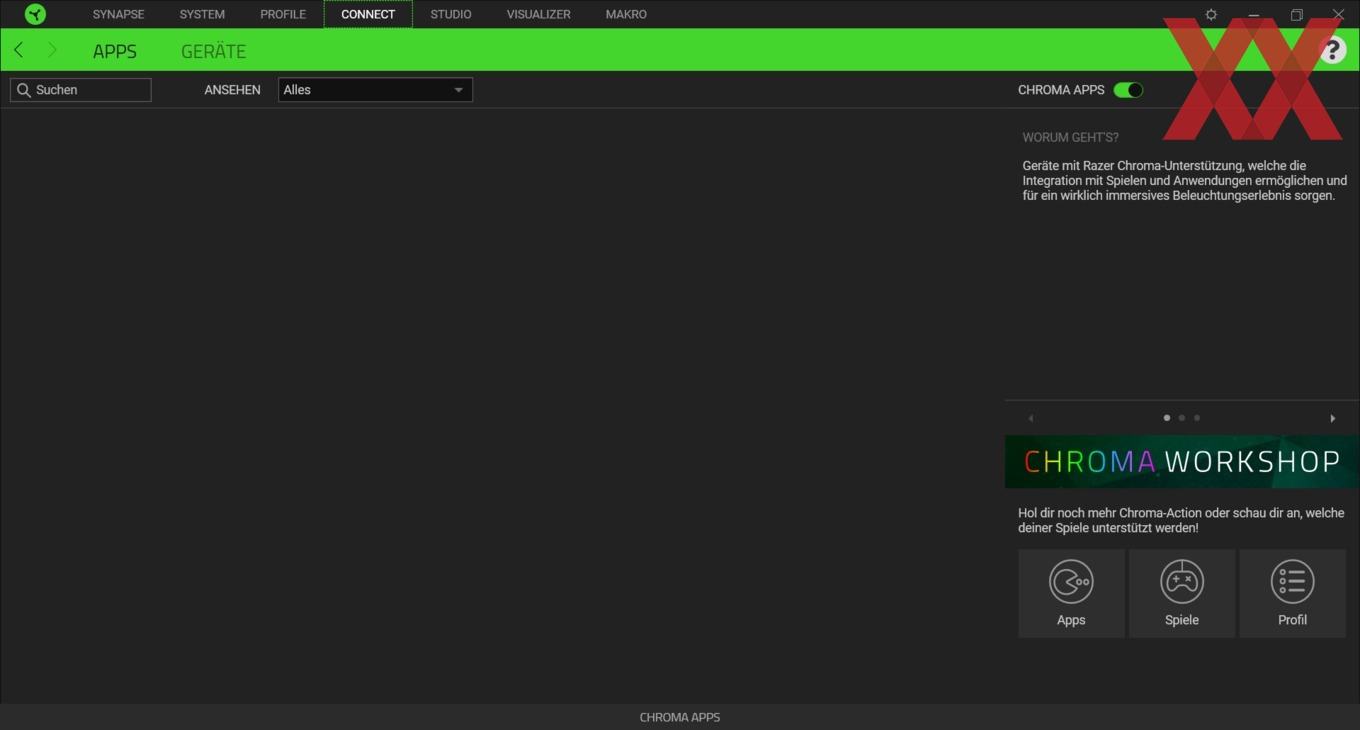This screenshot has height=730, width=1360.
Task: Switch to the Visualizer tab
Action: (539, 14)
